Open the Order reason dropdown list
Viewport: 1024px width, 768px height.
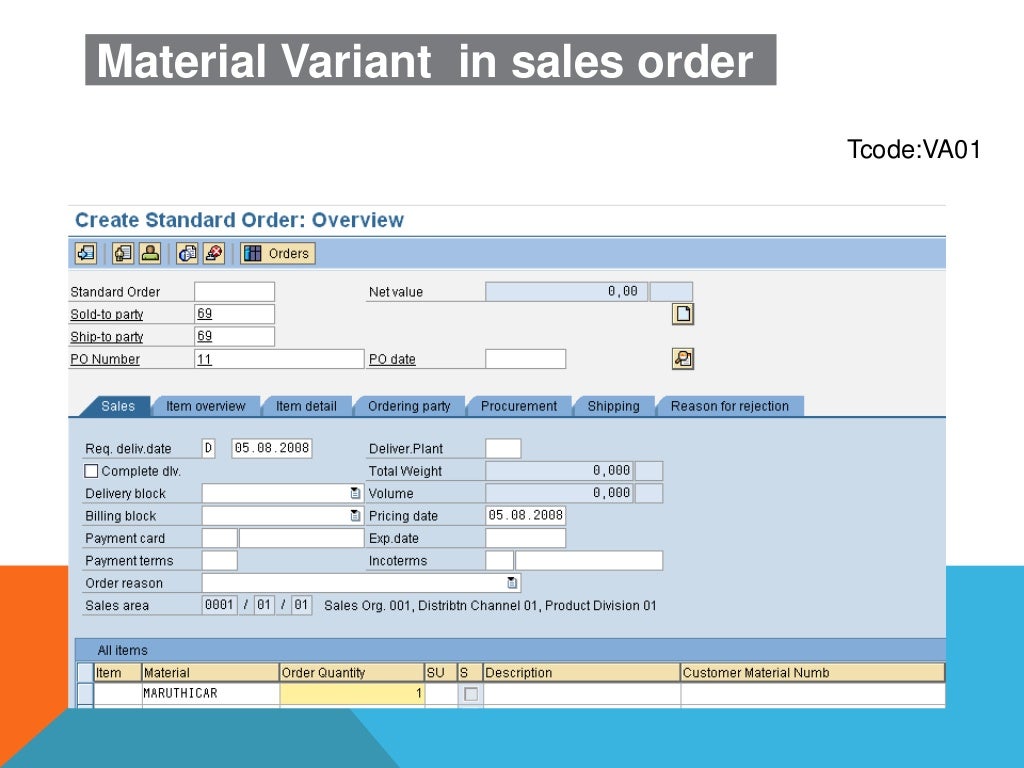click(512, 583)
